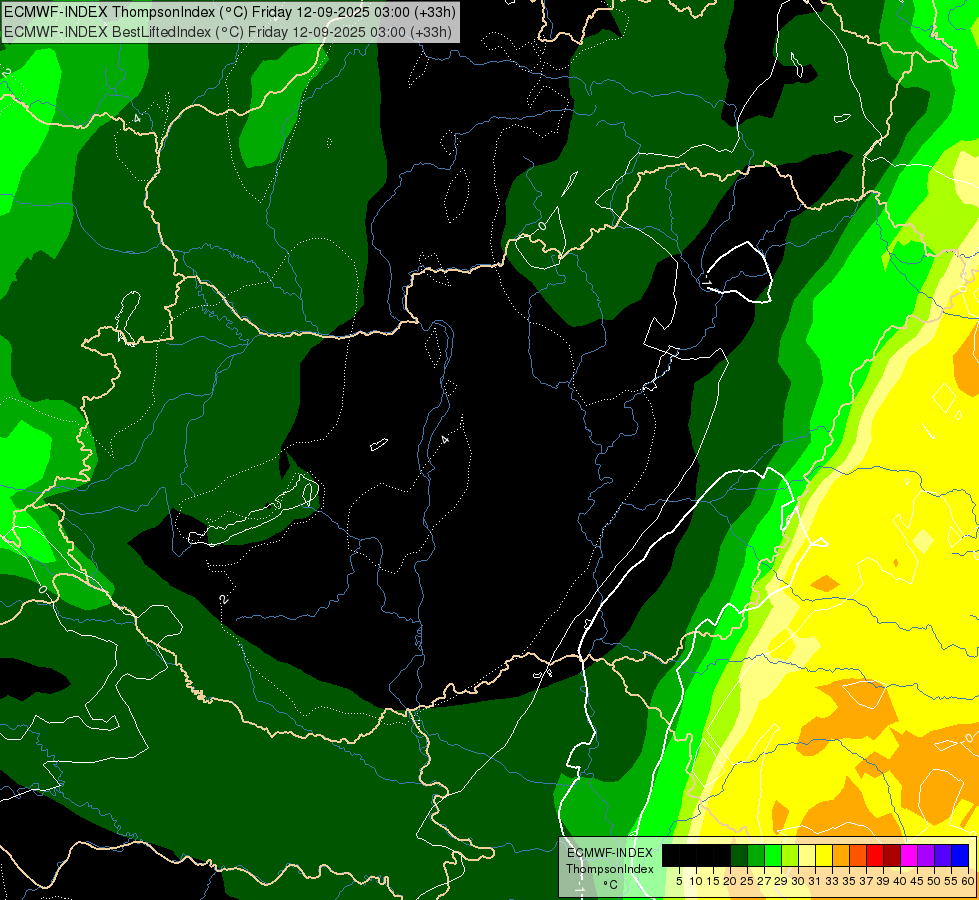Select the dark red 39–40 legend swatch
The width and height of the screenshot is (979, 900).
pyautogui.click(x=892, y=855)
